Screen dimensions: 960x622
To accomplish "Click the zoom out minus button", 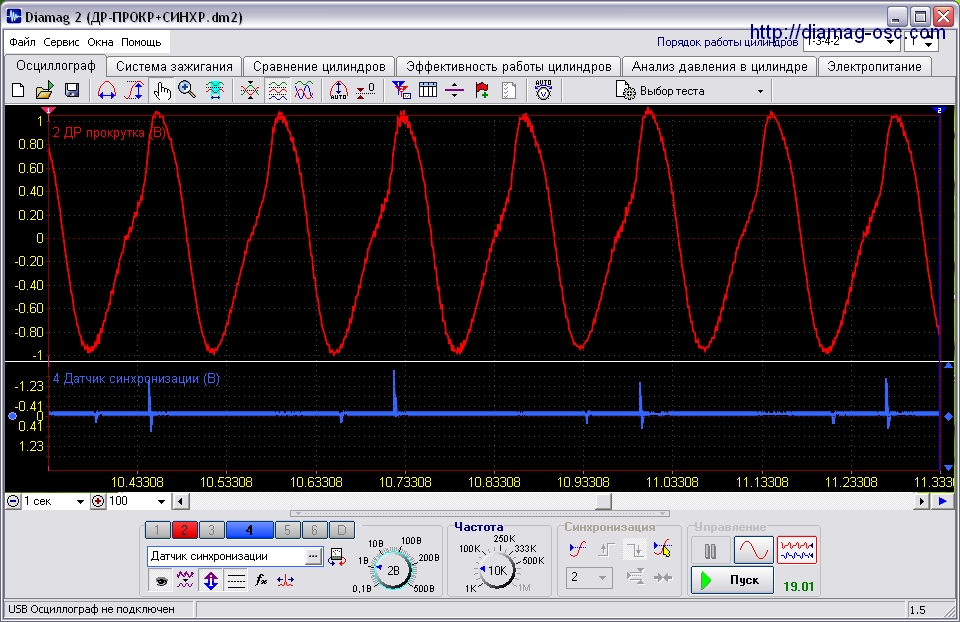I will click(12, 501).
